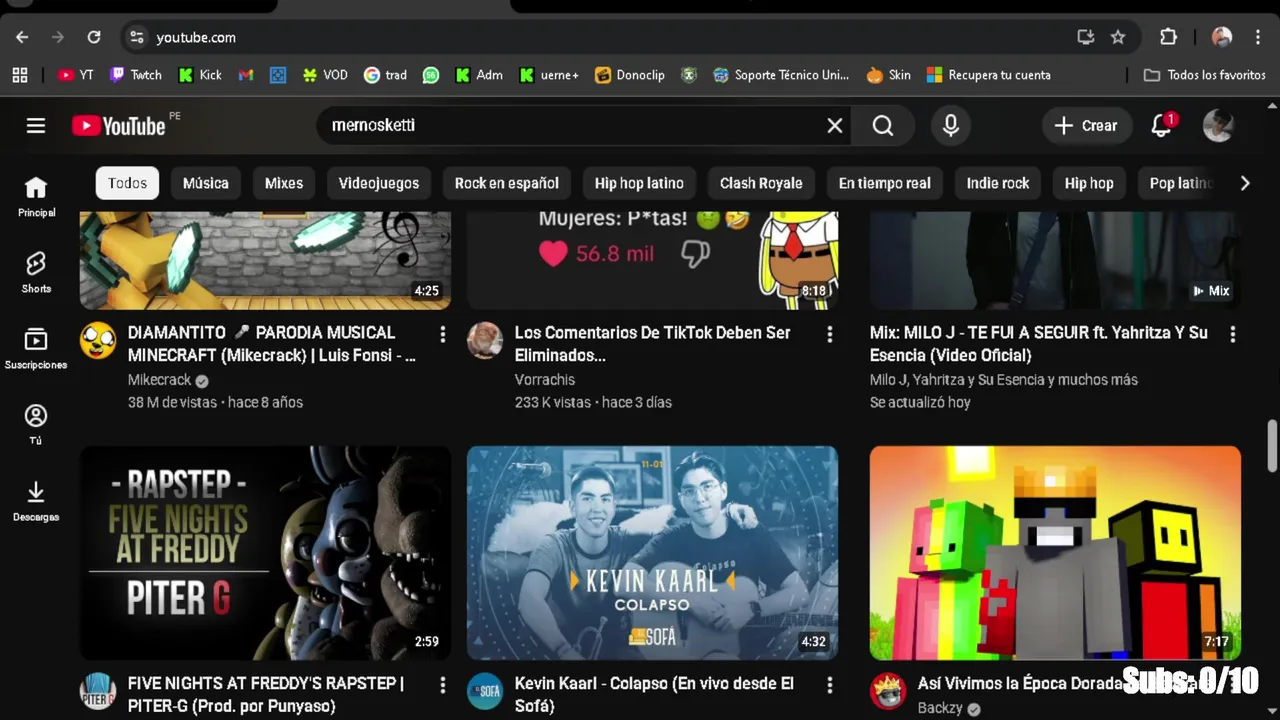1280x720 pixels.
Task: Open the notifications bell
Action: click(1161, 125)
